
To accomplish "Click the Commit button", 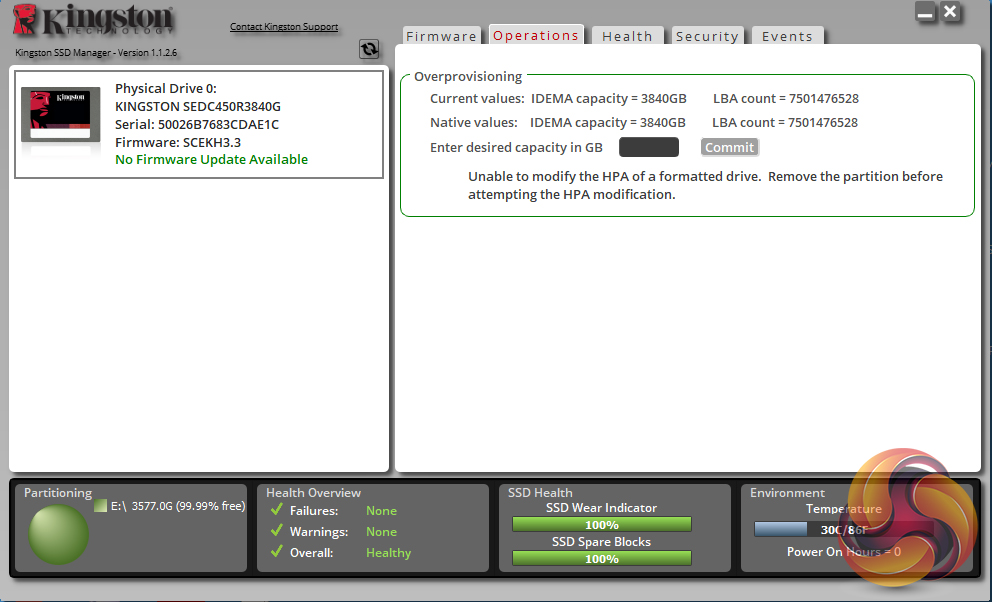I will [x=729, y=147].
